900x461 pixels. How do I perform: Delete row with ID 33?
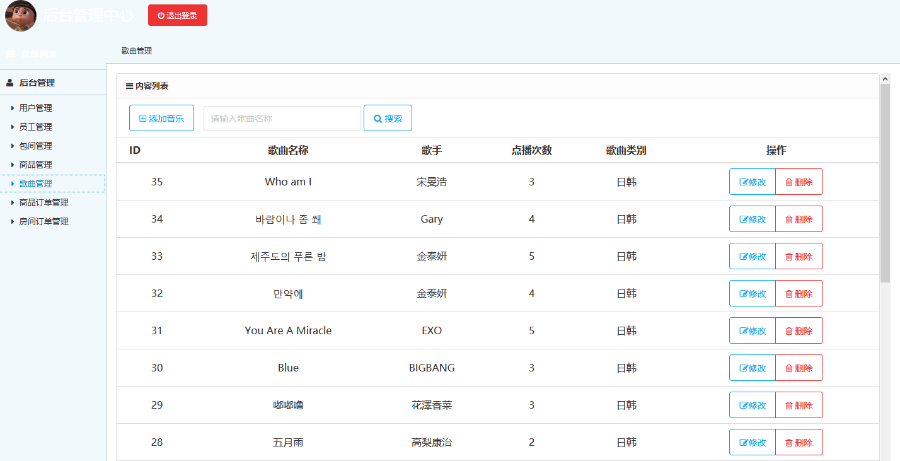(799, 256)
